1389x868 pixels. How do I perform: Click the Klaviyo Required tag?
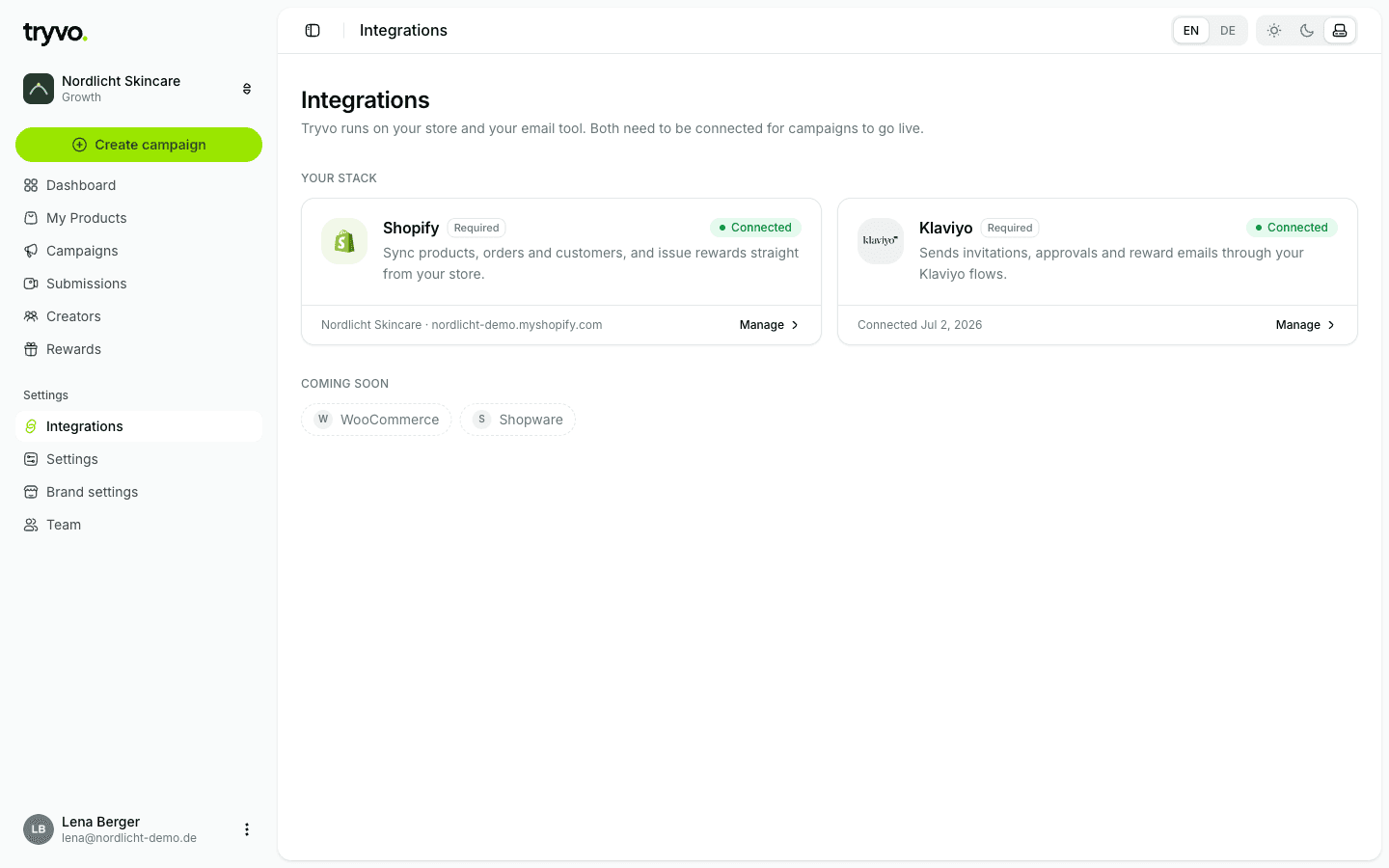coord(1010,229)
